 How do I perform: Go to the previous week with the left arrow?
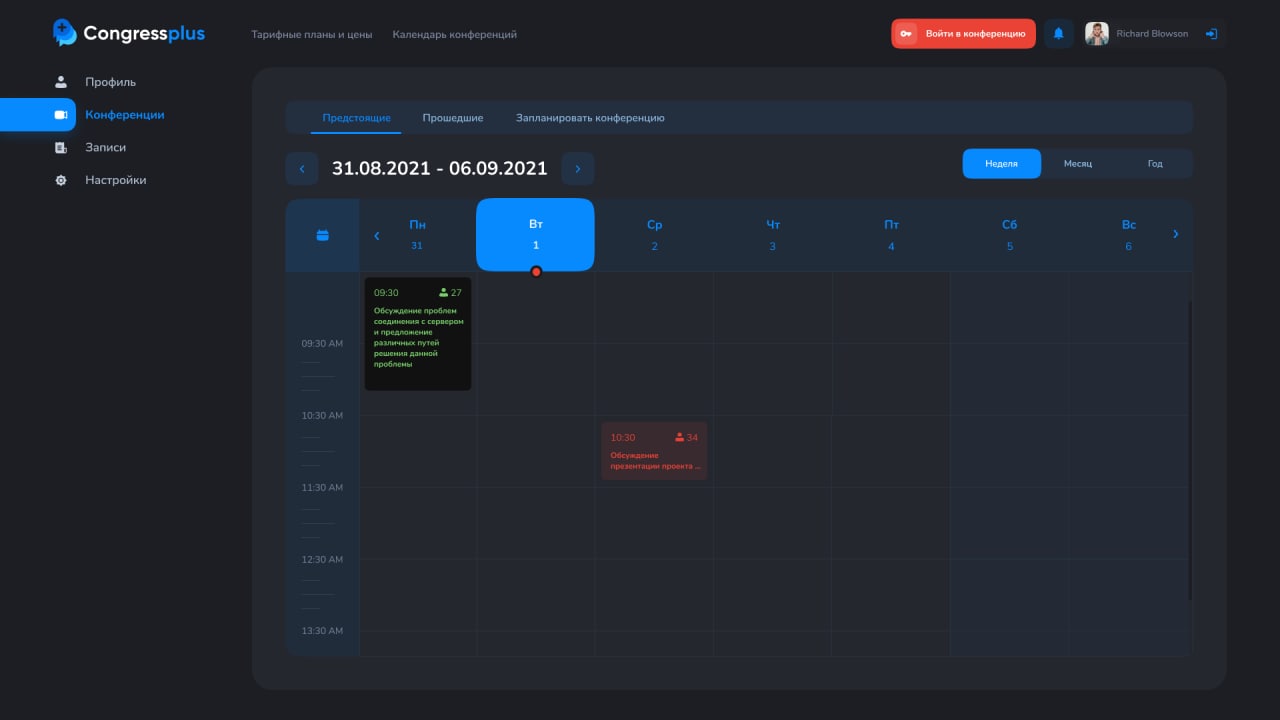(x=302, y=169)
